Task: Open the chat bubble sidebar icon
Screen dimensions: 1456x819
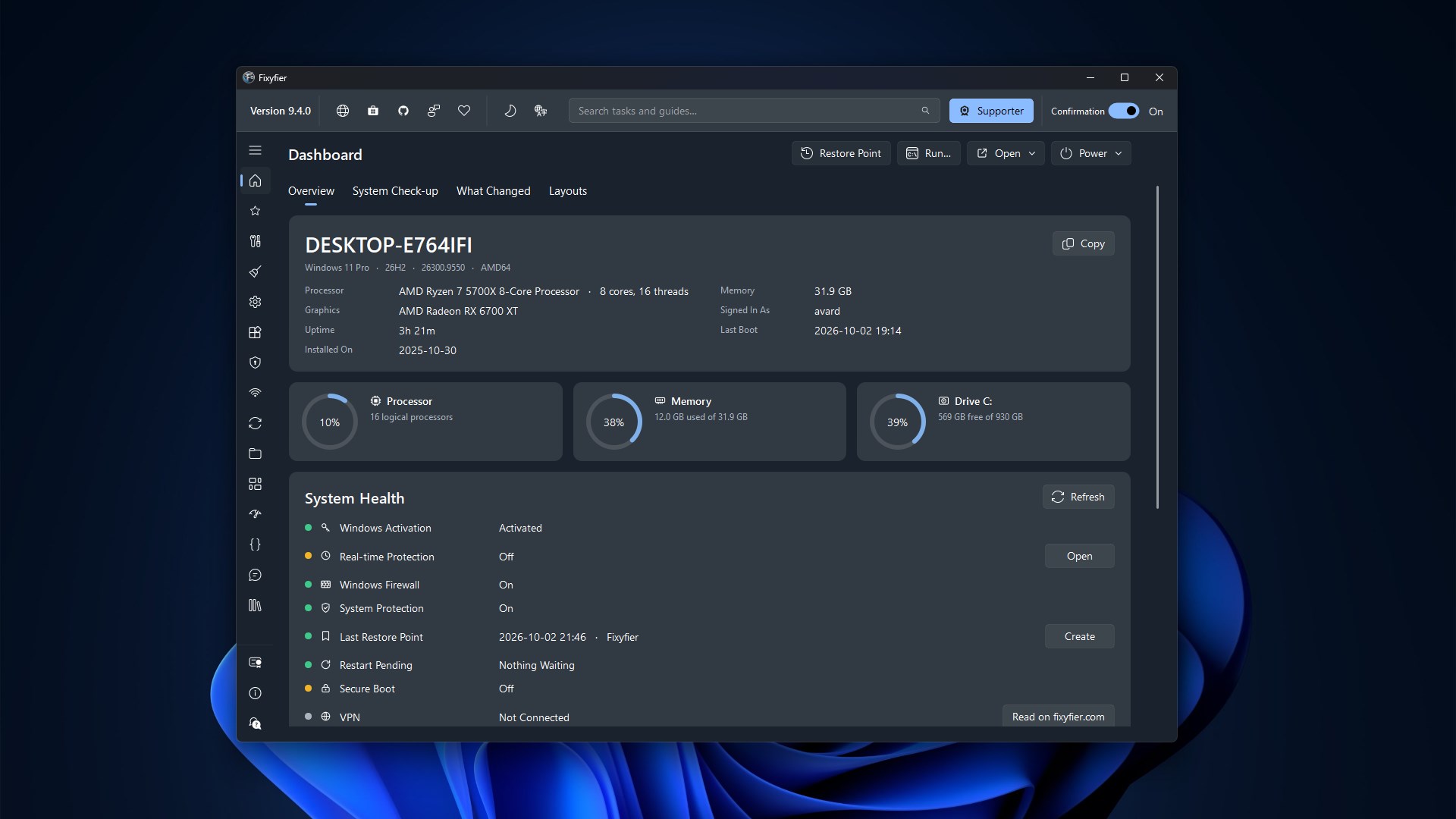Action: tap(256, 575)
